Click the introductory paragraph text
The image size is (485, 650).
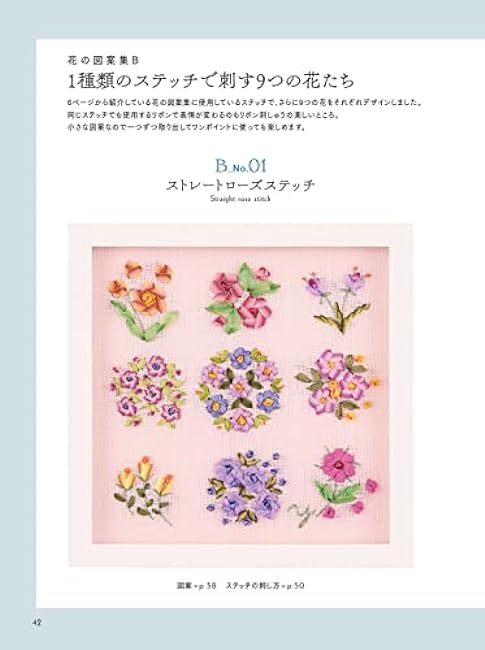(245, 115)
